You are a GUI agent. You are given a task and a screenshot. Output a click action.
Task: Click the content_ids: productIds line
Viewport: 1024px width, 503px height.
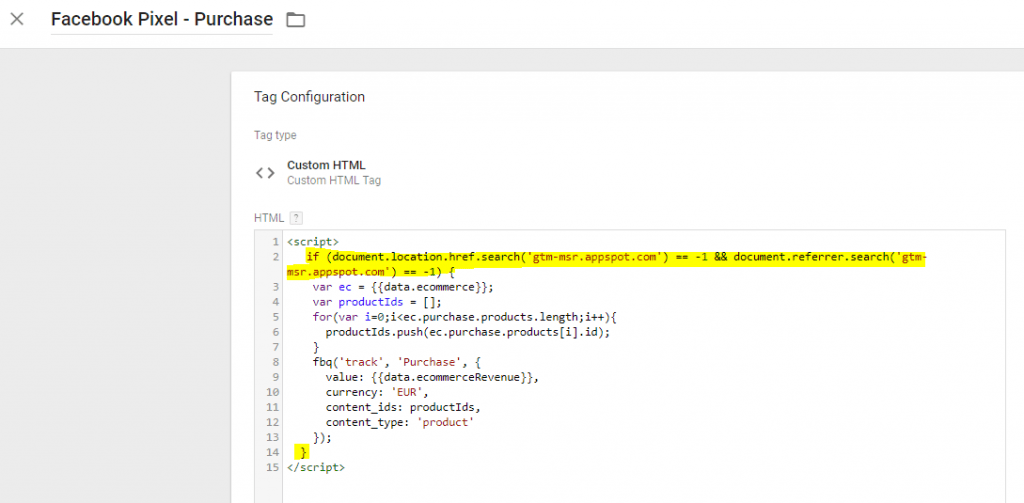[403, 407]
